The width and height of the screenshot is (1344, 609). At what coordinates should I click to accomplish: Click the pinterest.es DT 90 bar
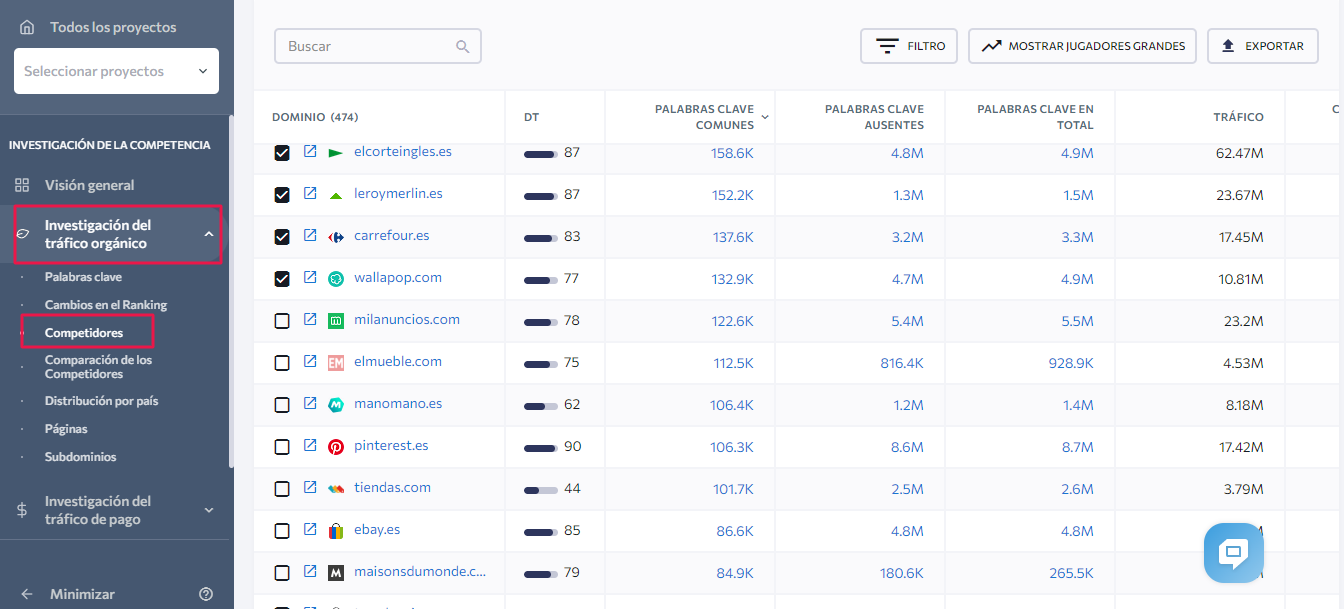click(x=541, y=448)
